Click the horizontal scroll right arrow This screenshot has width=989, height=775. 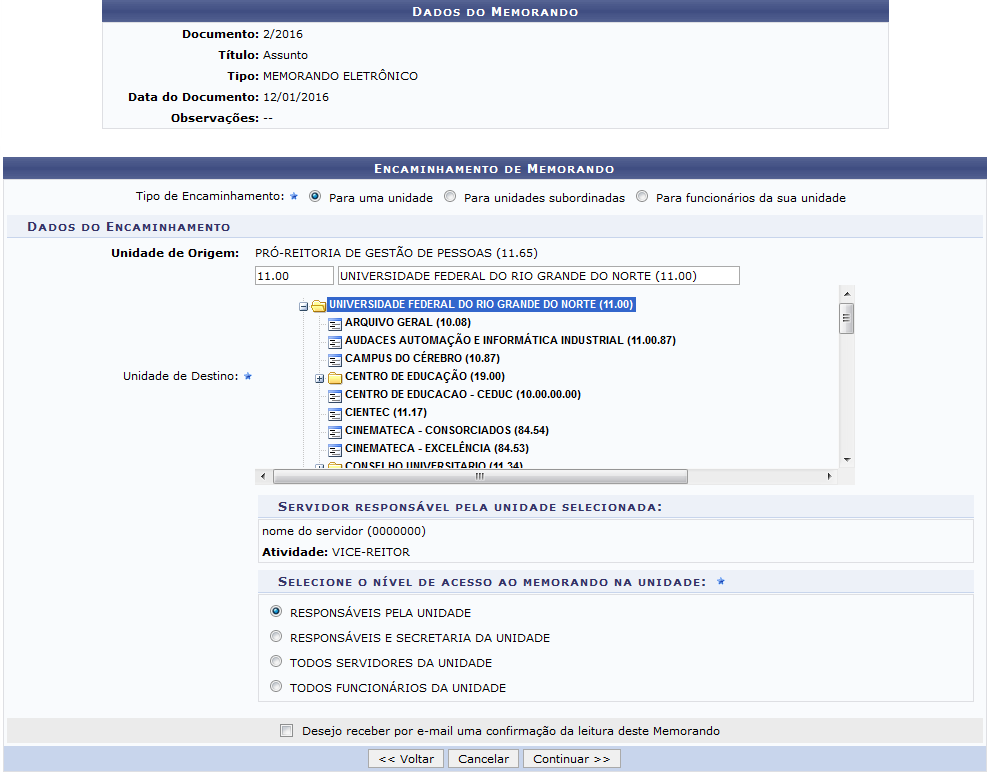coord(829,477)
